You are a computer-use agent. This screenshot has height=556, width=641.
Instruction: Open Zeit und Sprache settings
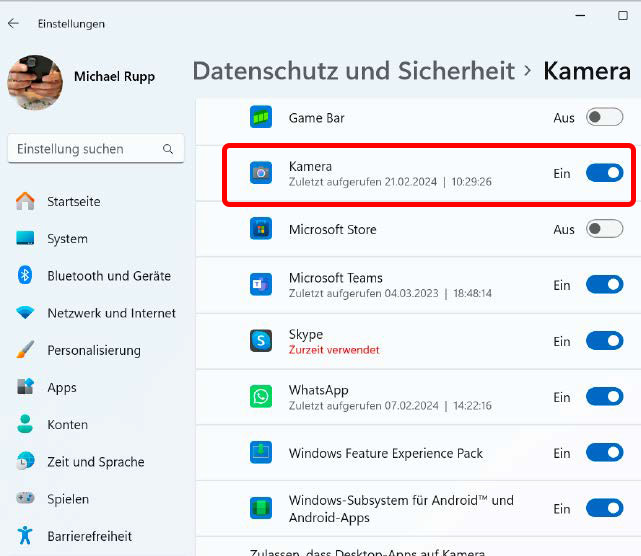pos(96,462)
